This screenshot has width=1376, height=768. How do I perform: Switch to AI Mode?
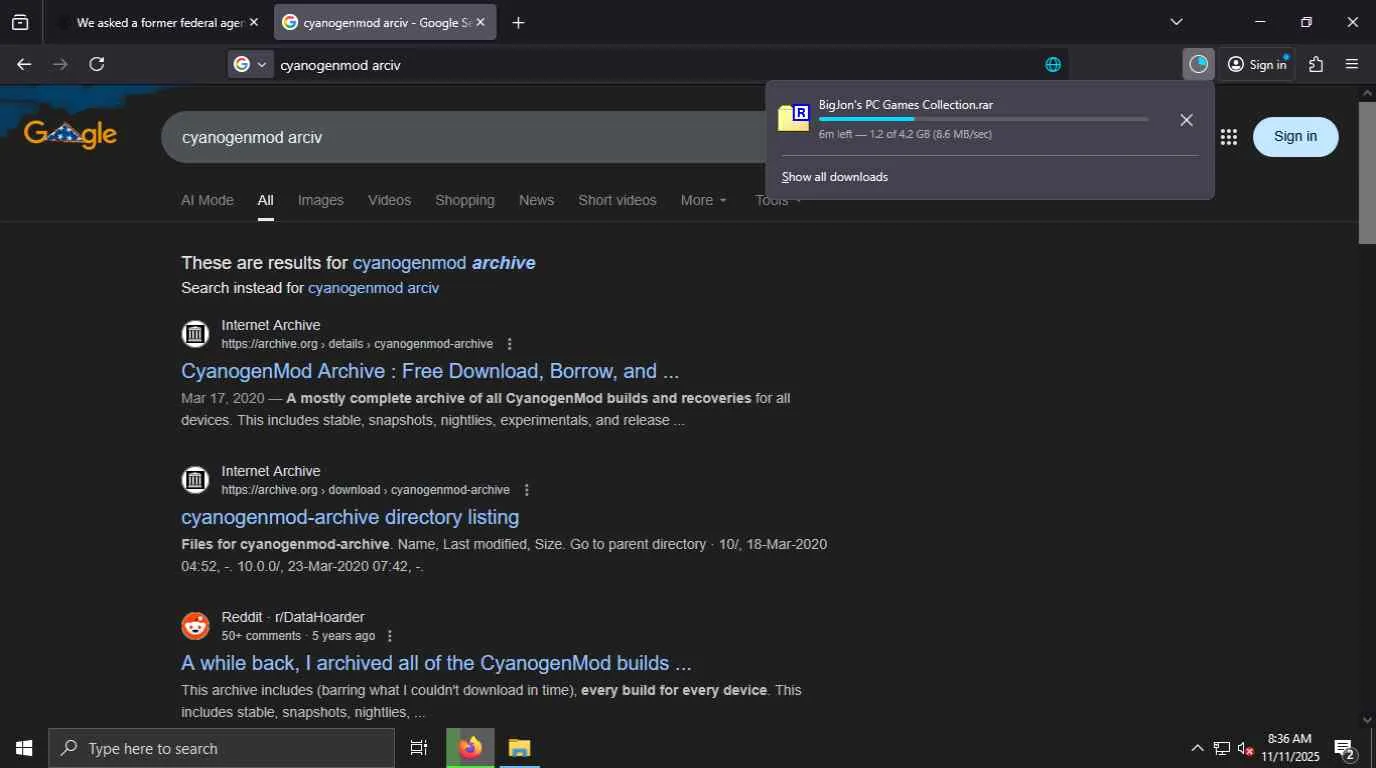(207, 200)
